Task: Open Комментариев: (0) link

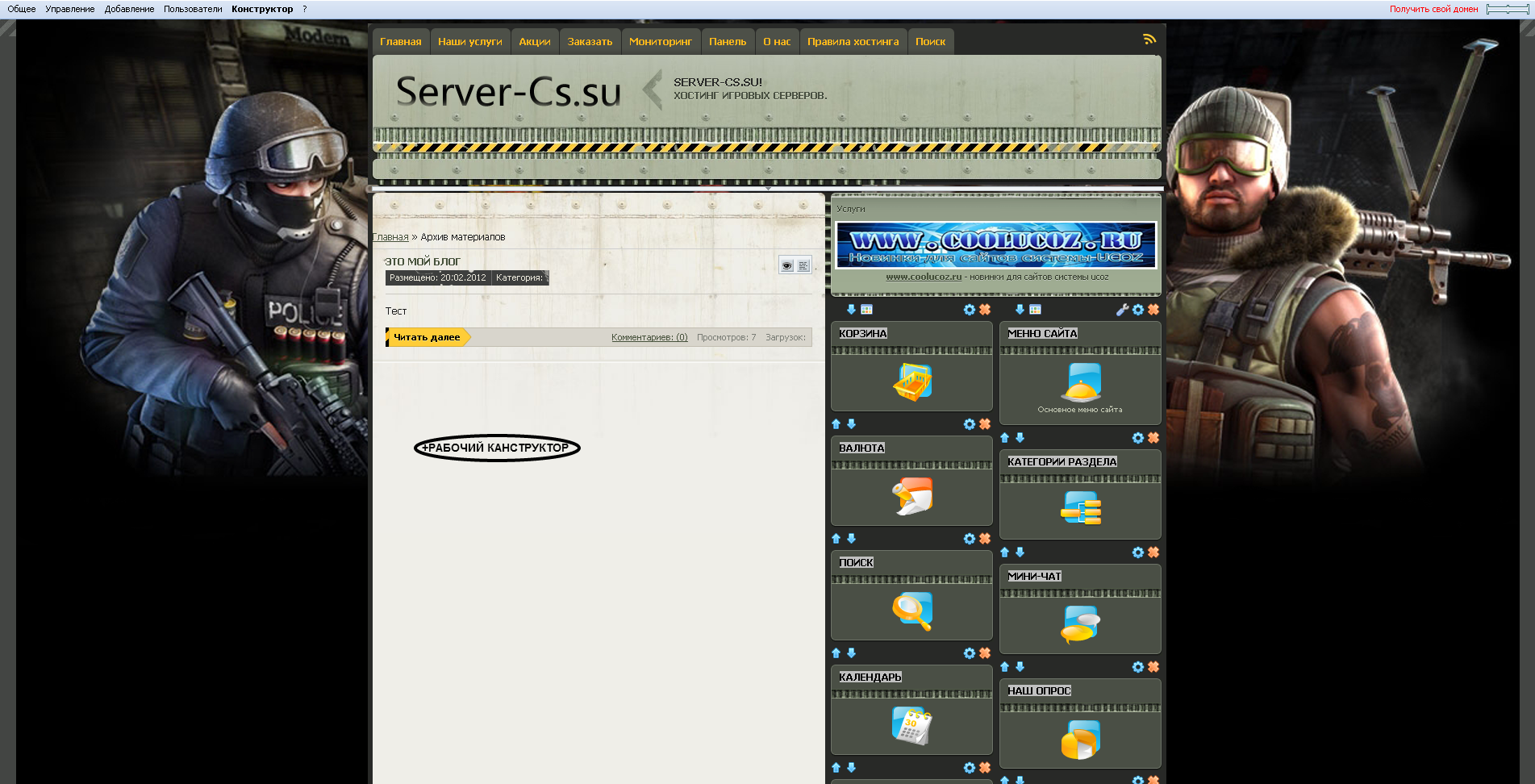Action: pyautogui.click(x=649, y=337)
